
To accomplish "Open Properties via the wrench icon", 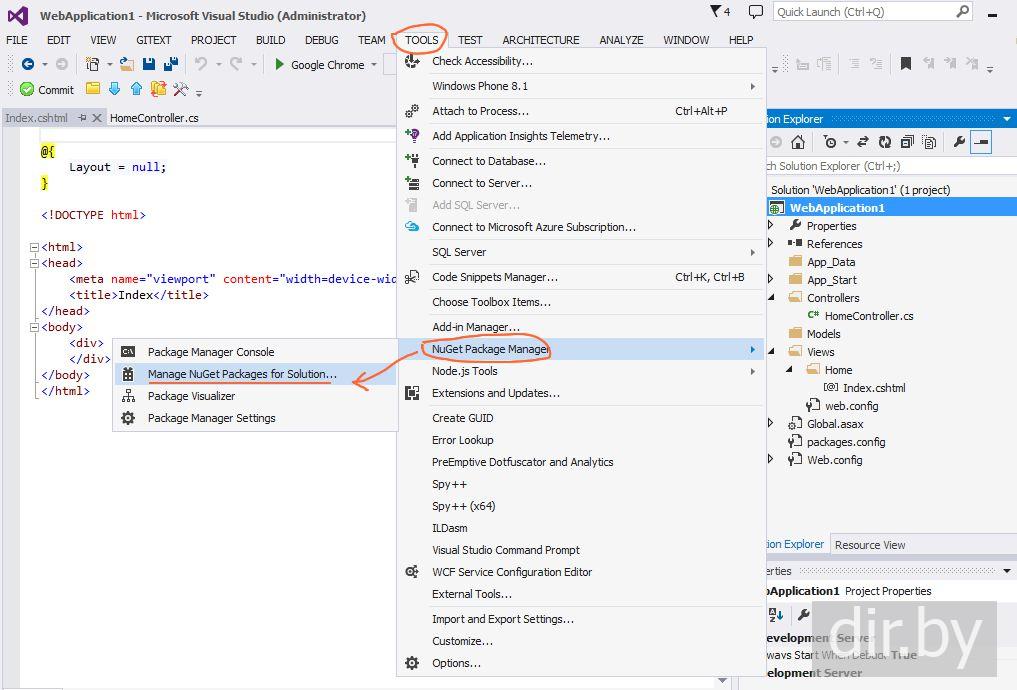I will 958,142.
